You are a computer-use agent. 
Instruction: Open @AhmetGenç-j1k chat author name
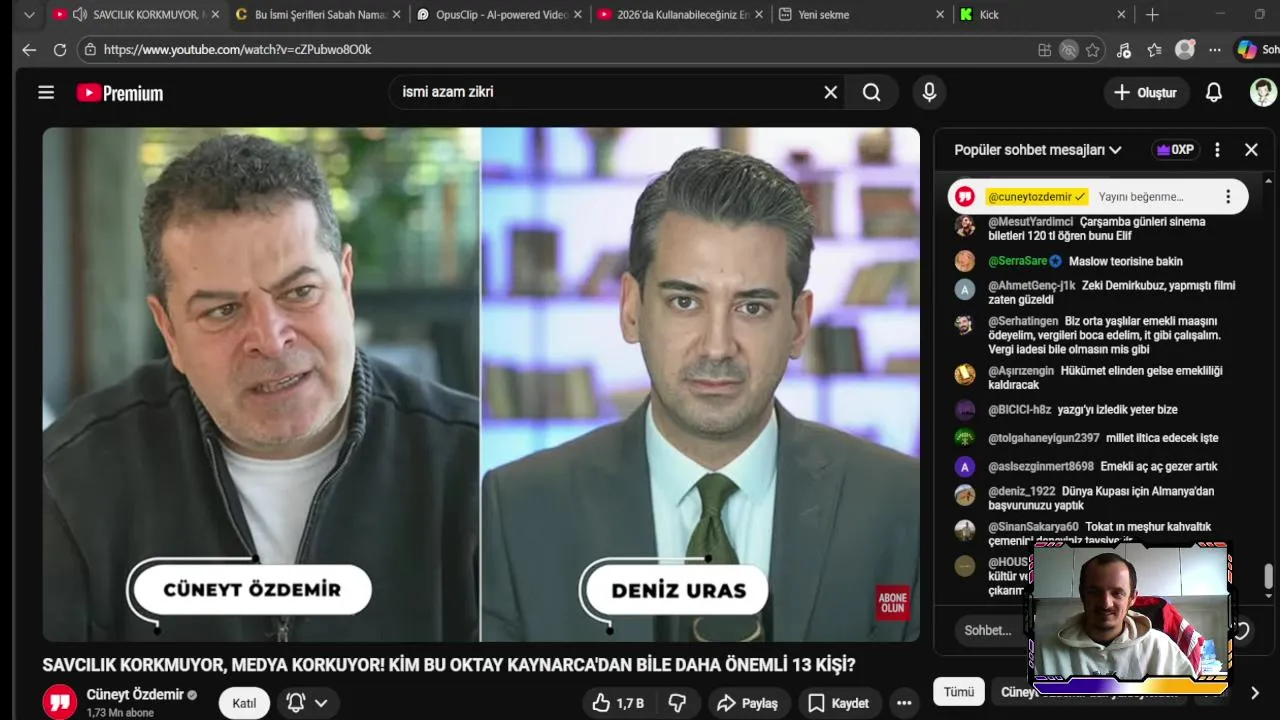(1031, 285)
